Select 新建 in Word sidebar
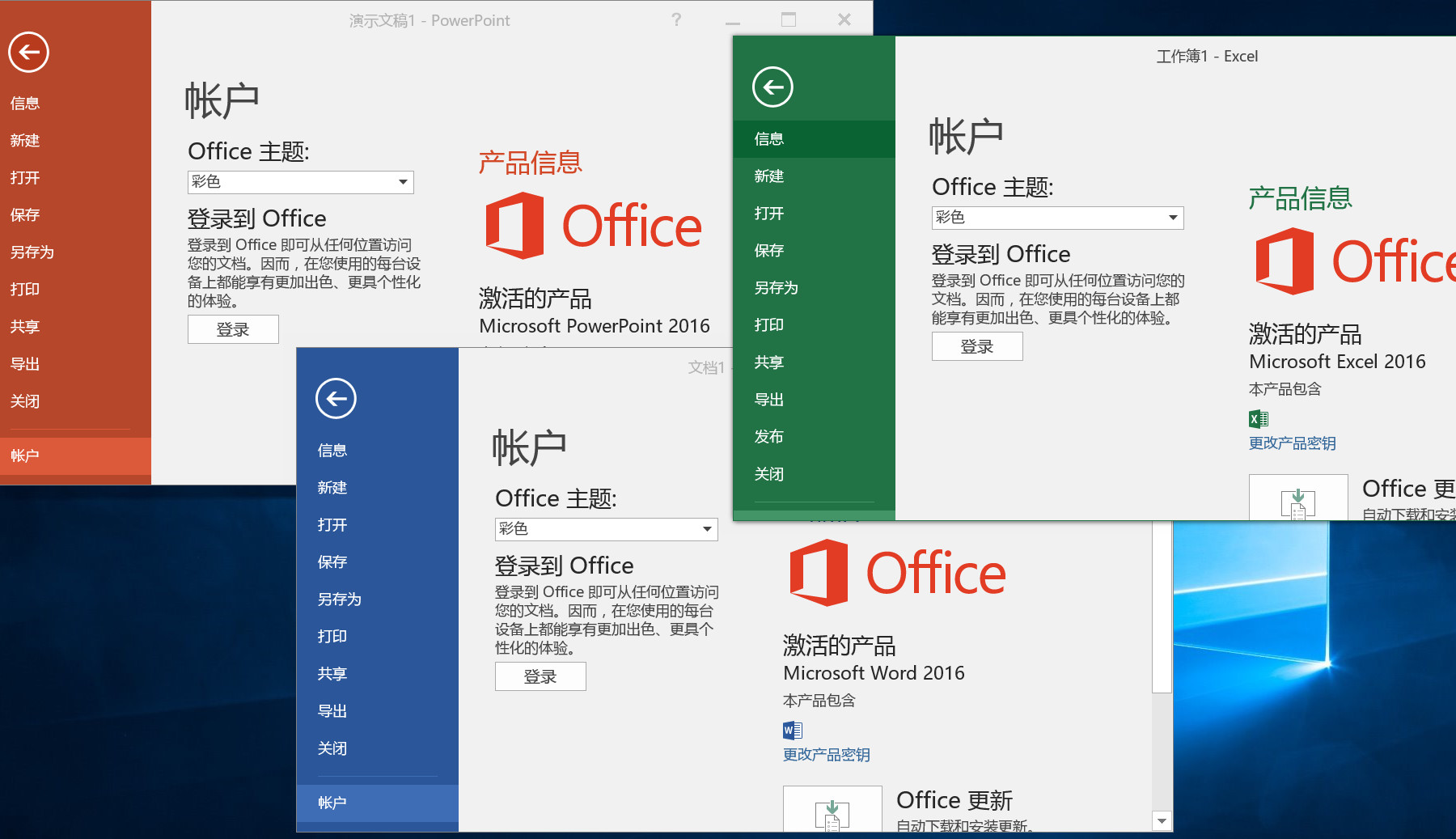1456x839 pixels. [377, 487]
